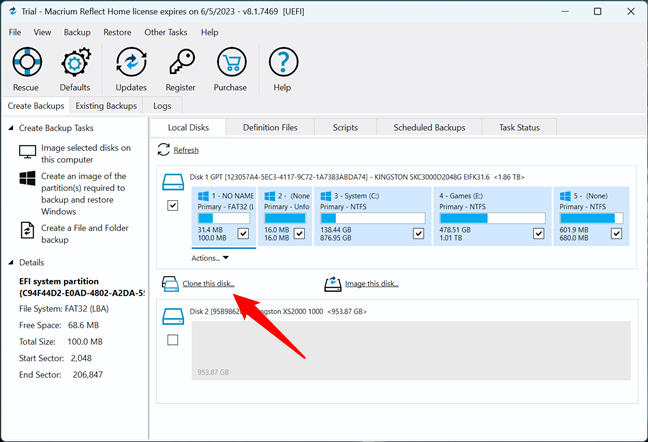This screenshot has width=648, height=442.
Task: Click the Refresh link
Action: click(x=186, y=150)
